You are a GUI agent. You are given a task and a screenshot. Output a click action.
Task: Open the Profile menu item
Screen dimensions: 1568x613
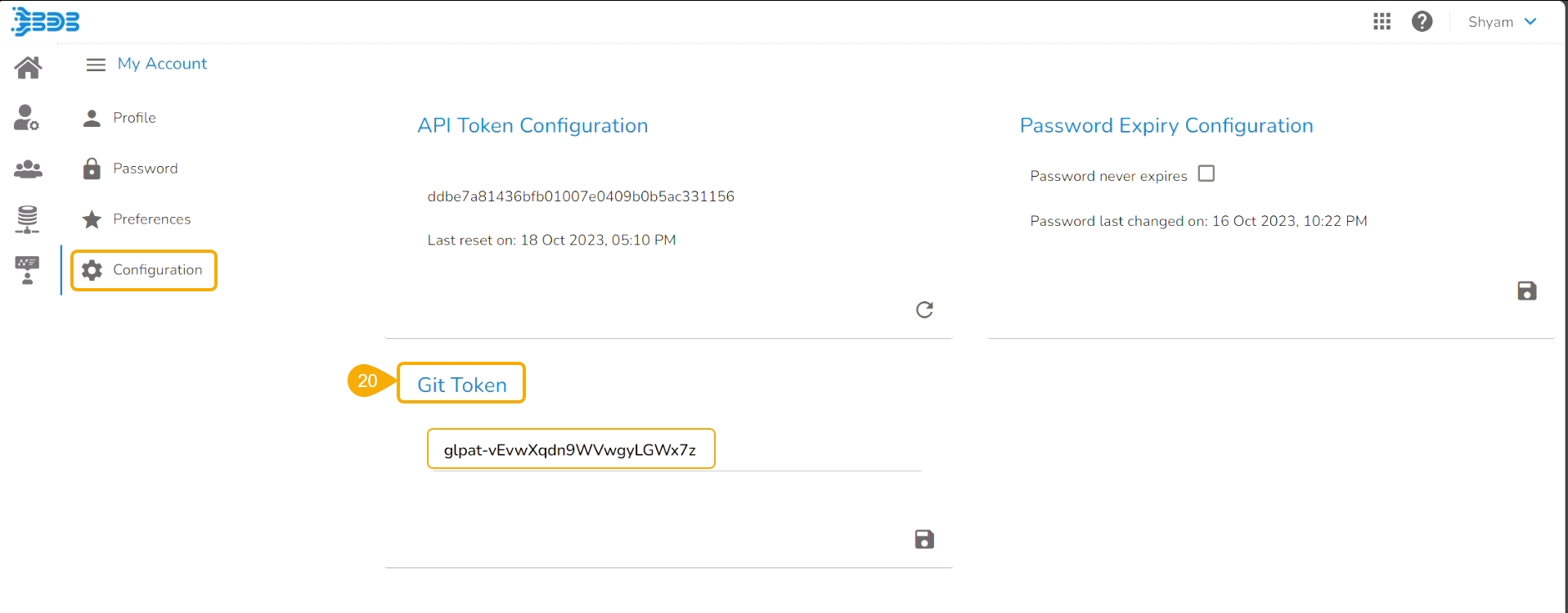[x=134, y=118]
